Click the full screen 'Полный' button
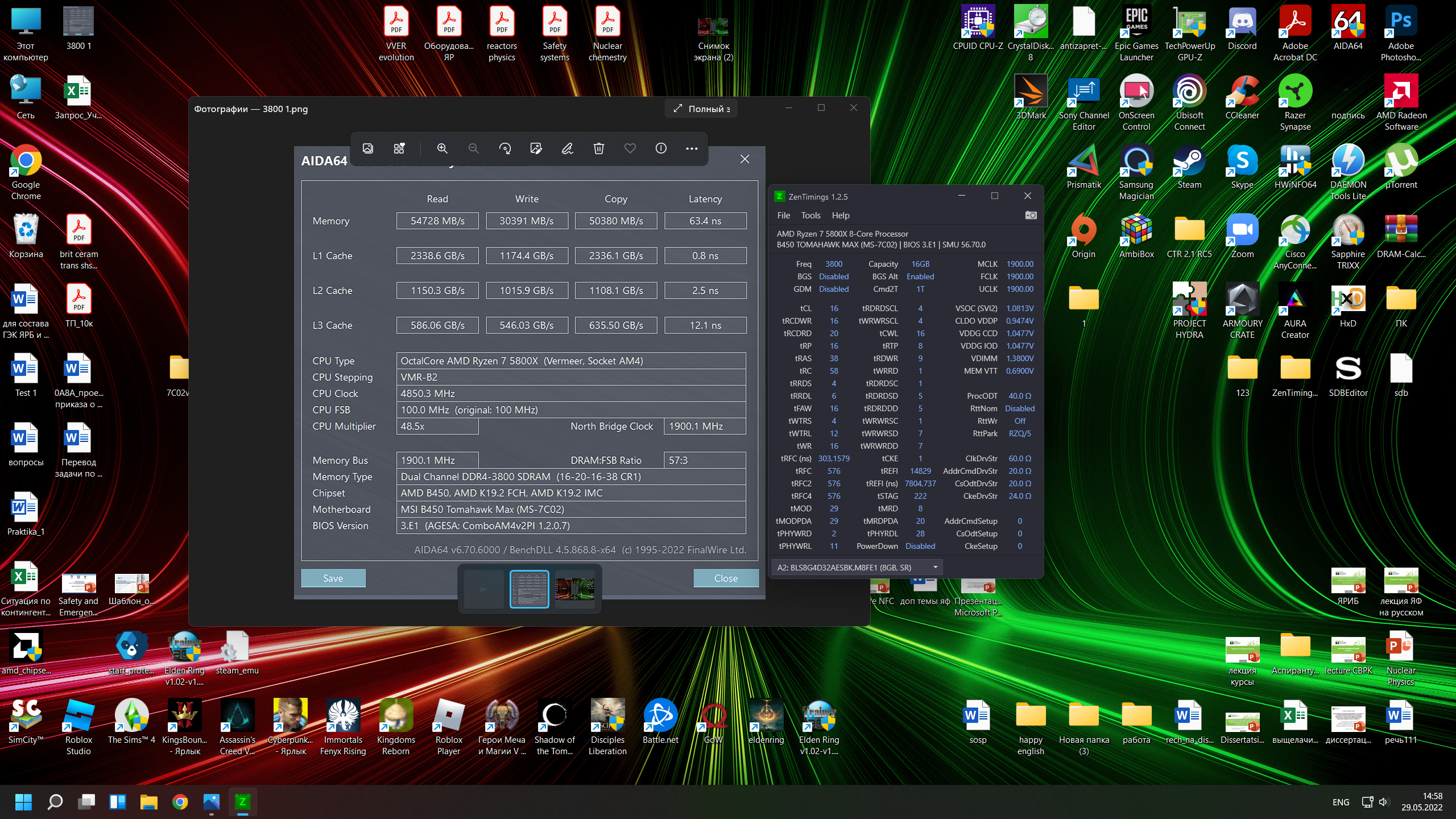Viewport: 1456px width, 819px height. (x=701, y=109)
